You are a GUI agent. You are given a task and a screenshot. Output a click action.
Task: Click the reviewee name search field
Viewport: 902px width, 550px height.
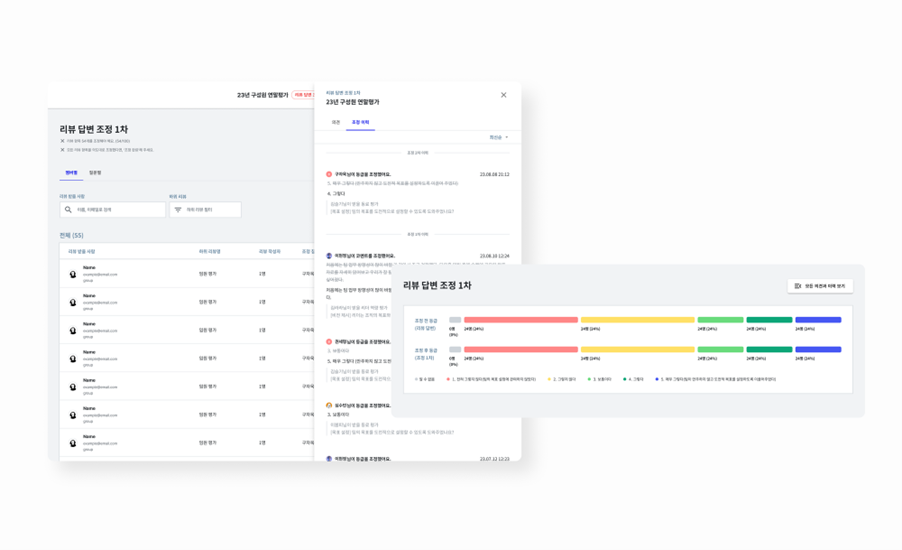click(113, 209)
